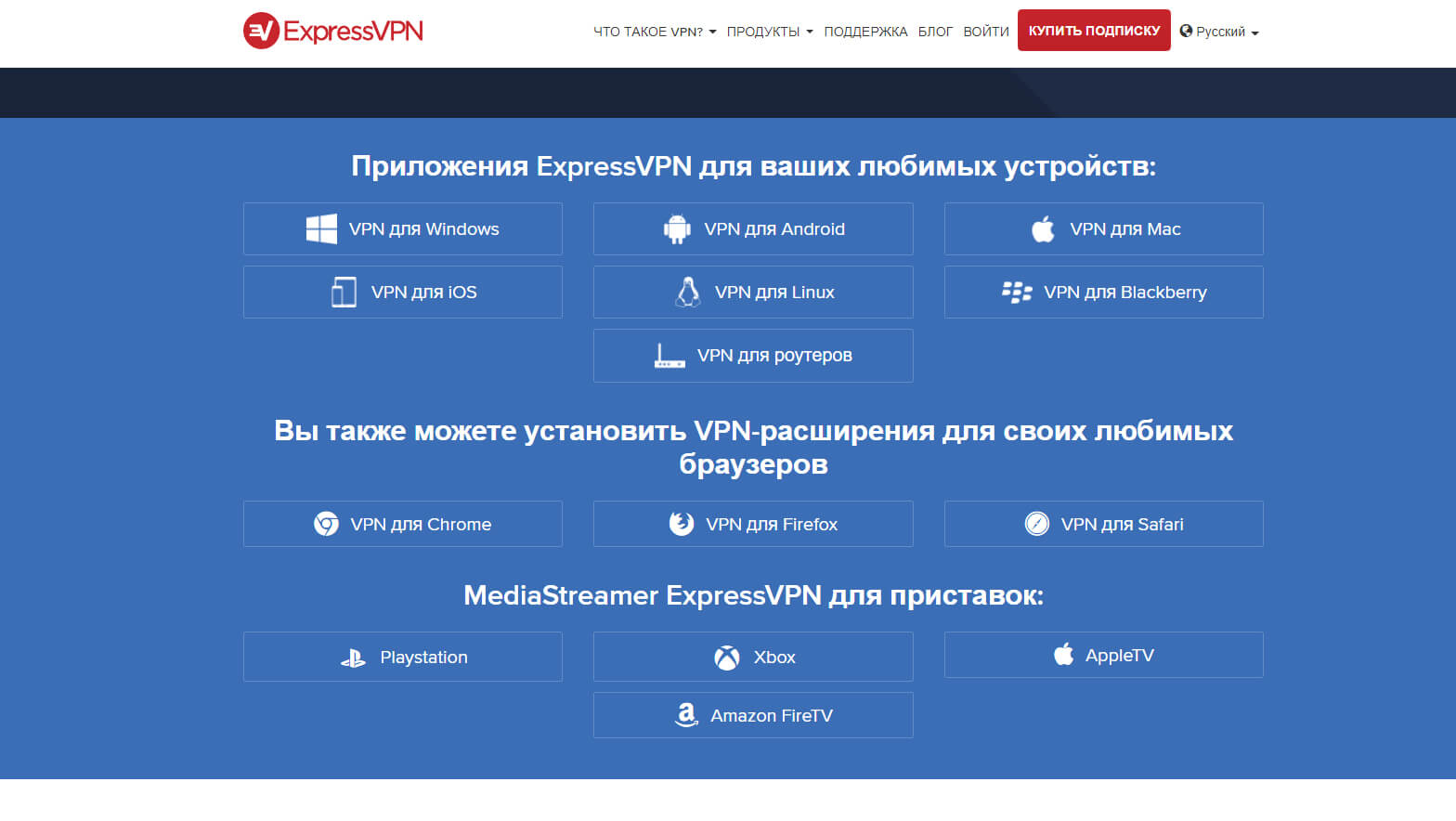The image size is (1456, 821).
Task: Open Playstation MediaStreamer link text
Action: [x=423, y=657]
